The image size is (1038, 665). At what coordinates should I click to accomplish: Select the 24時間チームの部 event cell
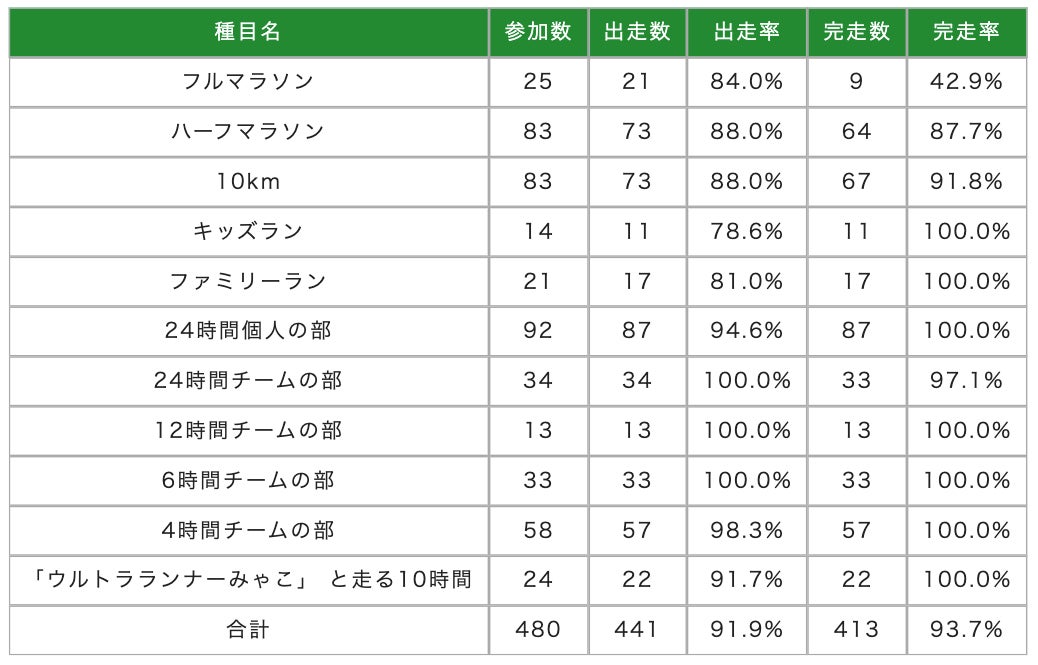pos(248,380)
